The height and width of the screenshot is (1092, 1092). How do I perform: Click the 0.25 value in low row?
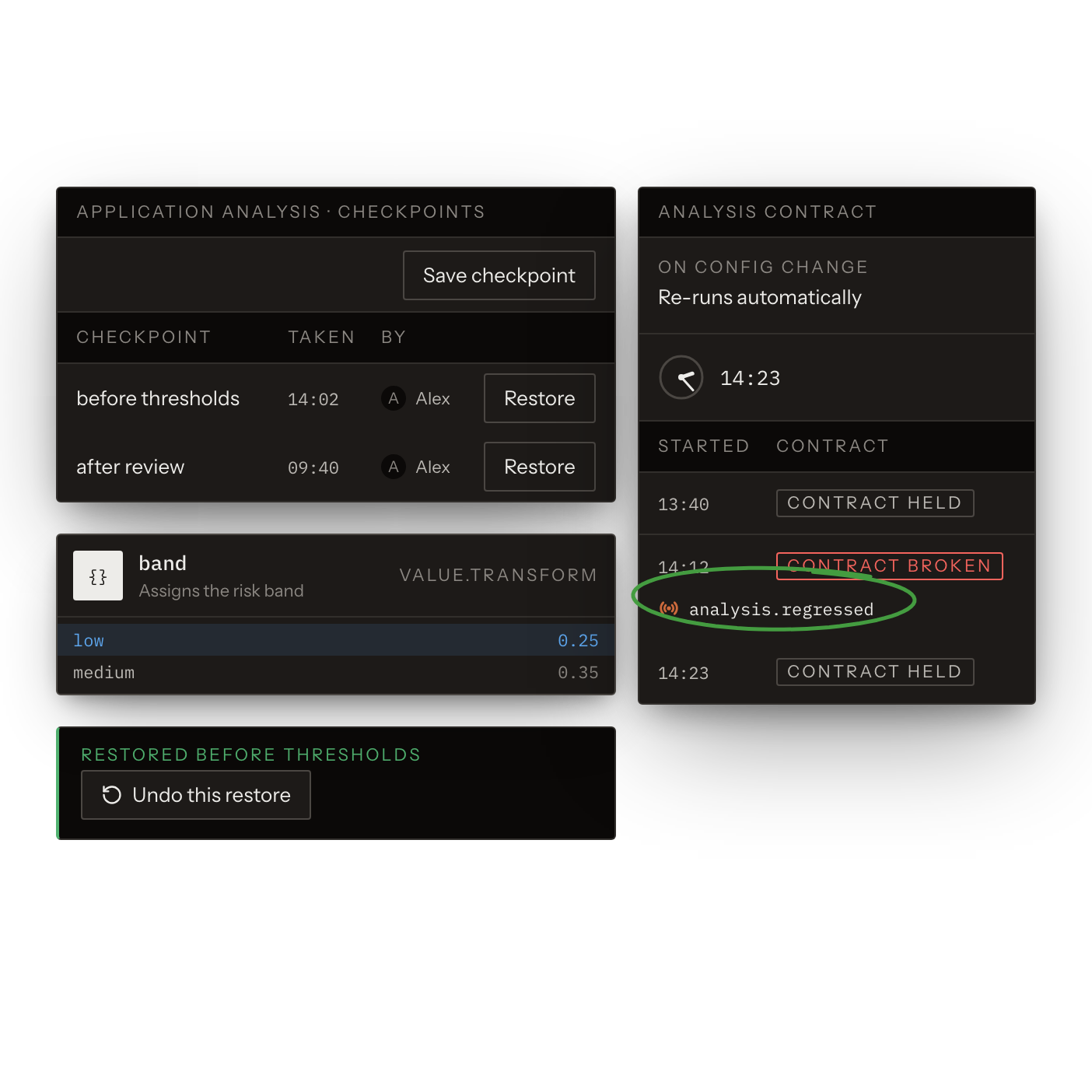(x=578, y=641)
